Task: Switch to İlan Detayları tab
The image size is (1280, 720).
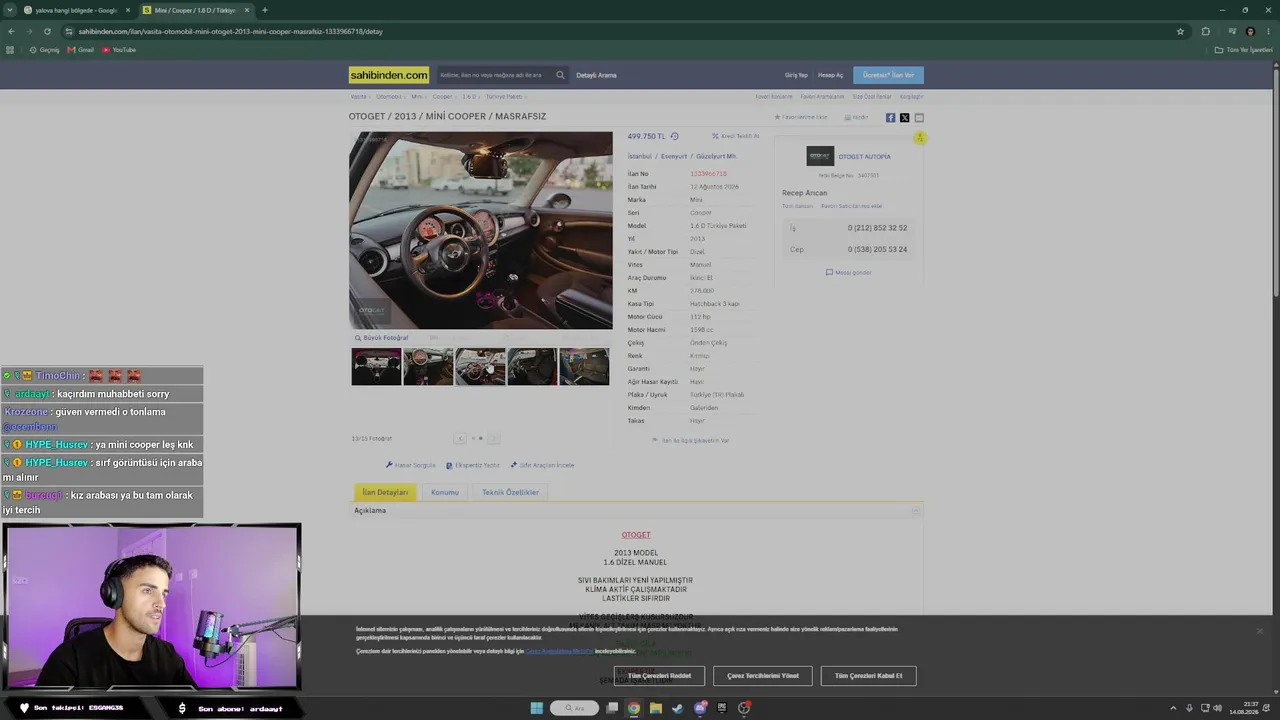Action: [x=385, y=492]
